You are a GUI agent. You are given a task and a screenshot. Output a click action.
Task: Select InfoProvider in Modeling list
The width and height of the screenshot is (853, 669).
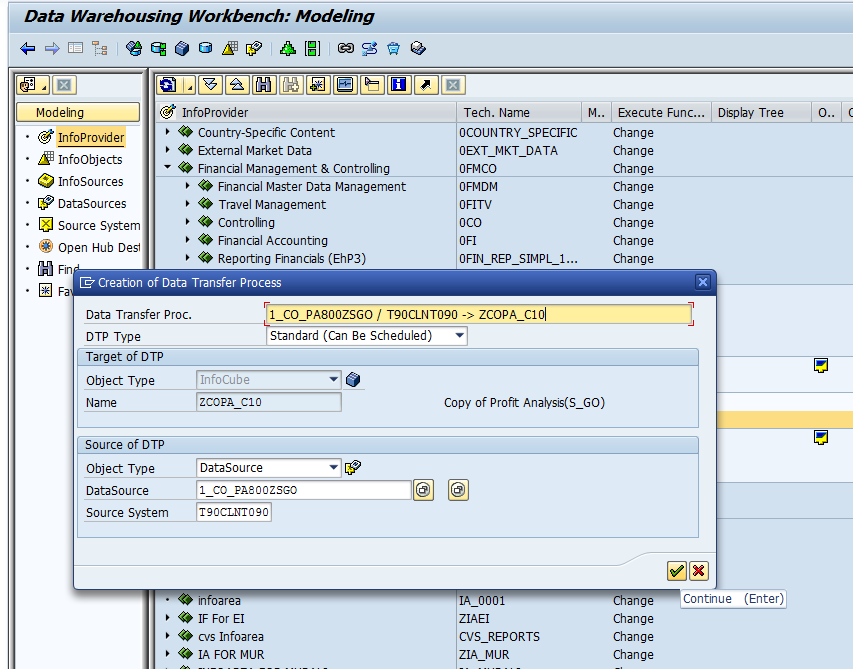click(x=91, y=138)
